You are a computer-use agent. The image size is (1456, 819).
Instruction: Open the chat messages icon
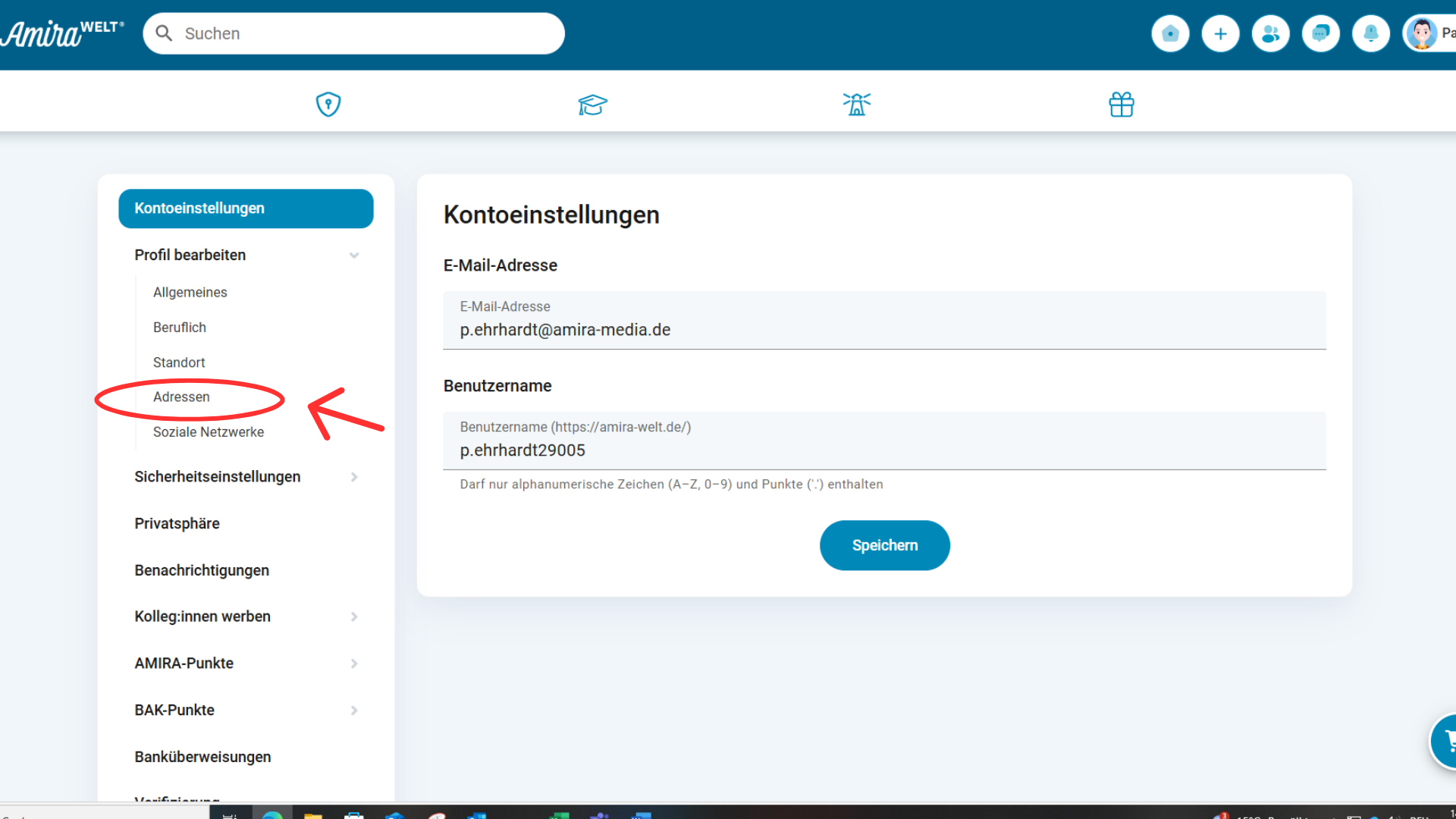pyautogui.click(x=1320, y=33)
